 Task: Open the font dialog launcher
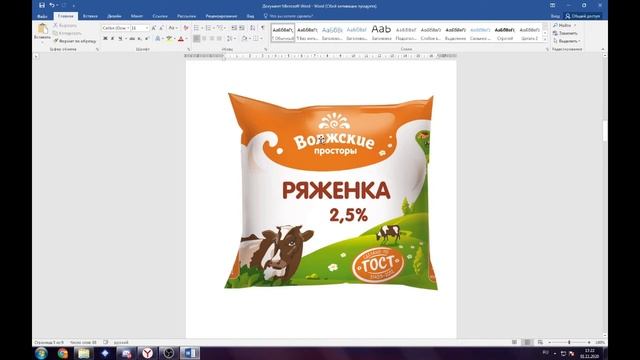[x=189, y=49]
